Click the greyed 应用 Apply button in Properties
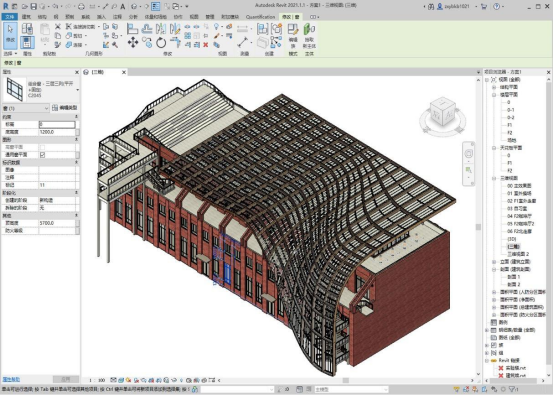 coord(66,379)
